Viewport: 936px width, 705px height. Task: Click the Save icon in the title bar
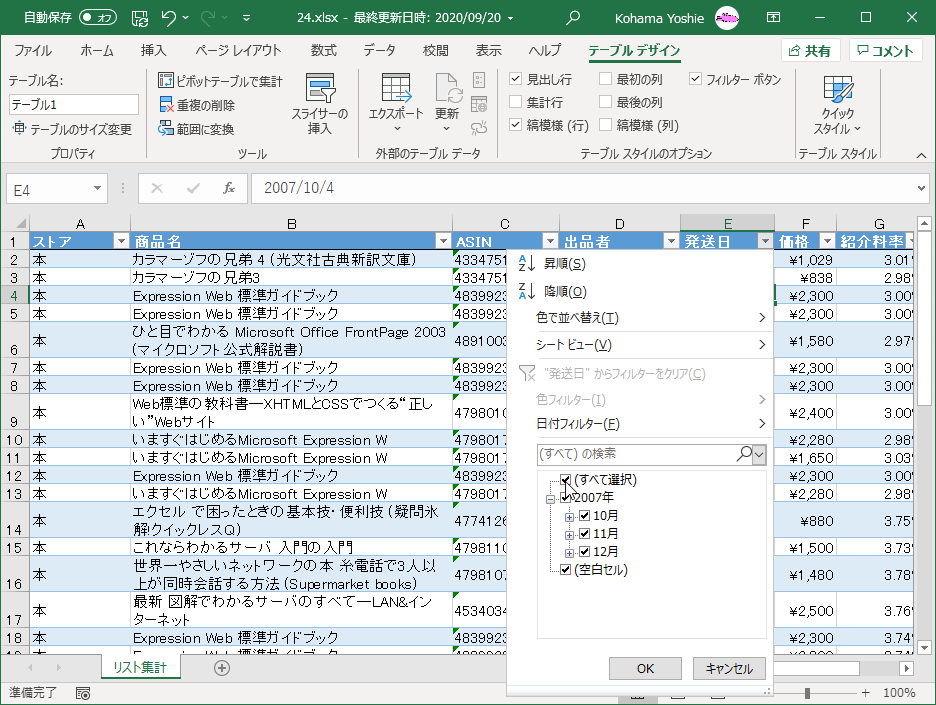[140, 18]
